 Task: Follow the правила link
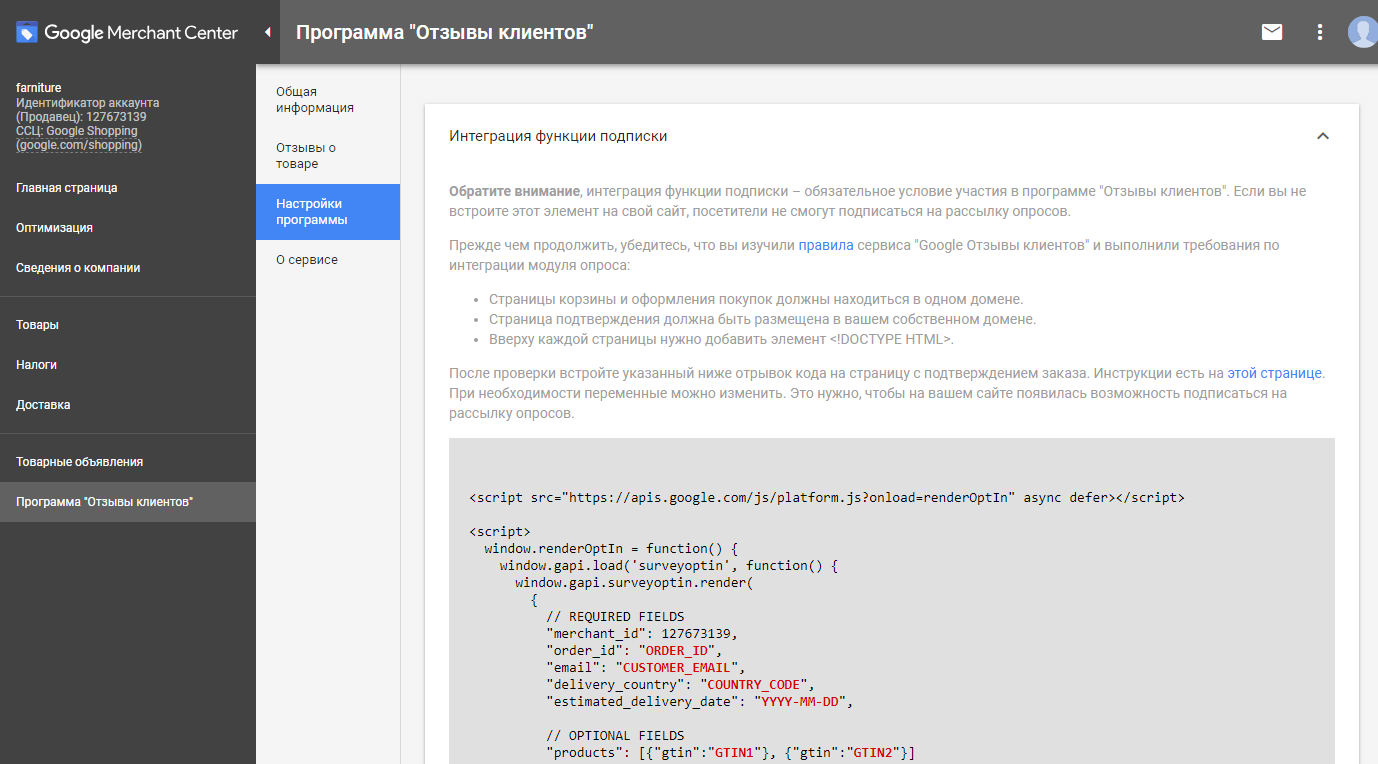point(825,245)
